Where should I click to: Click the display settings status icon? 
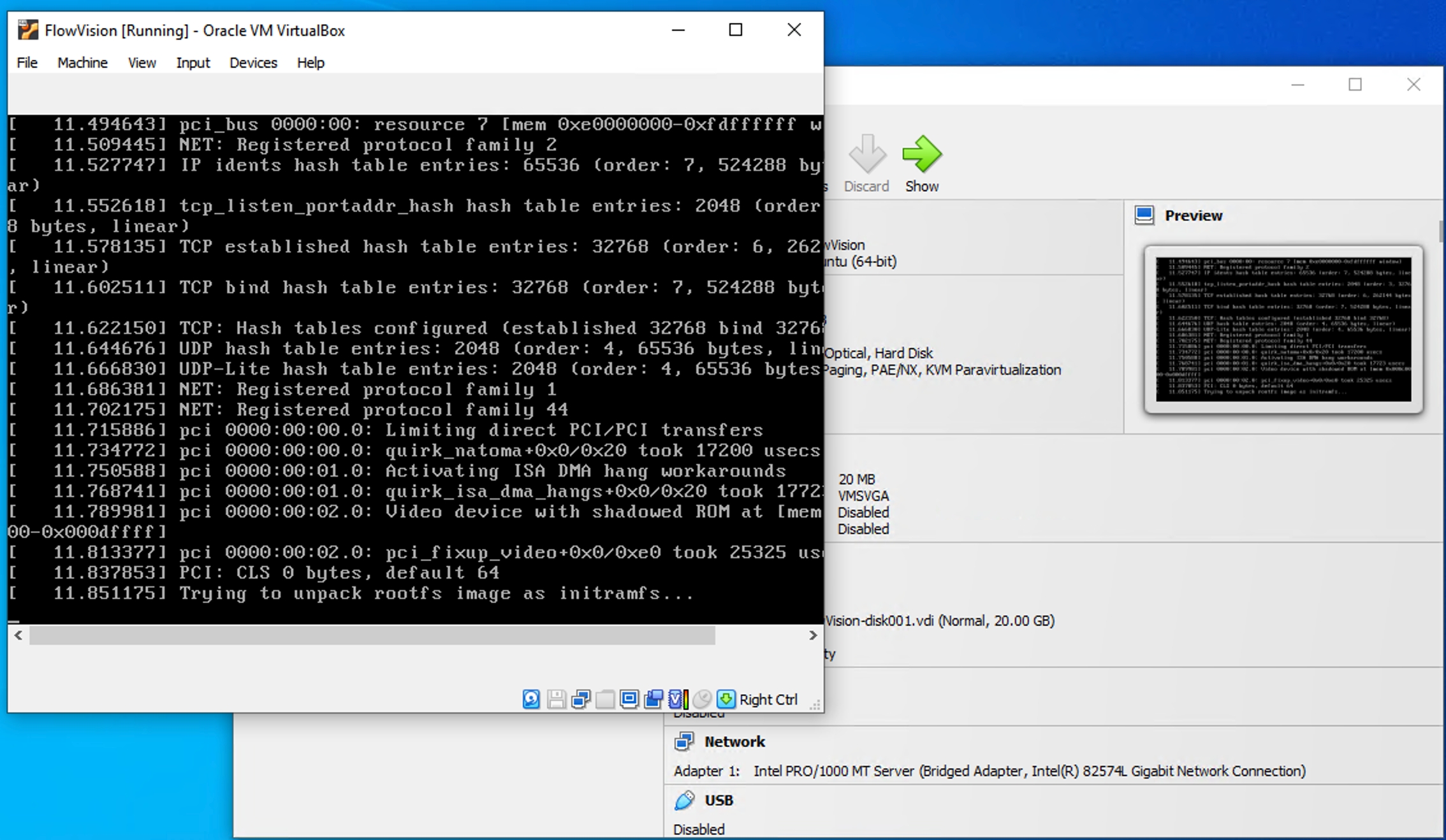tap(629, 699)
